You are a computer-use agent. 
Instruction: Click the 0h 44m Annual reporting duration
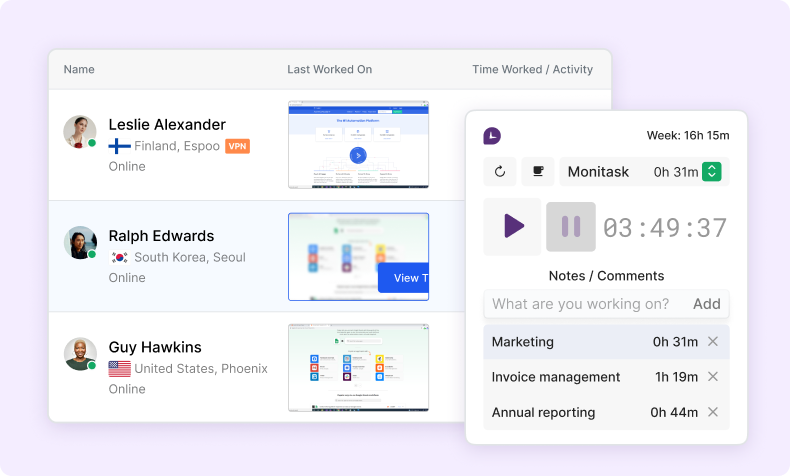coord(674,412)
